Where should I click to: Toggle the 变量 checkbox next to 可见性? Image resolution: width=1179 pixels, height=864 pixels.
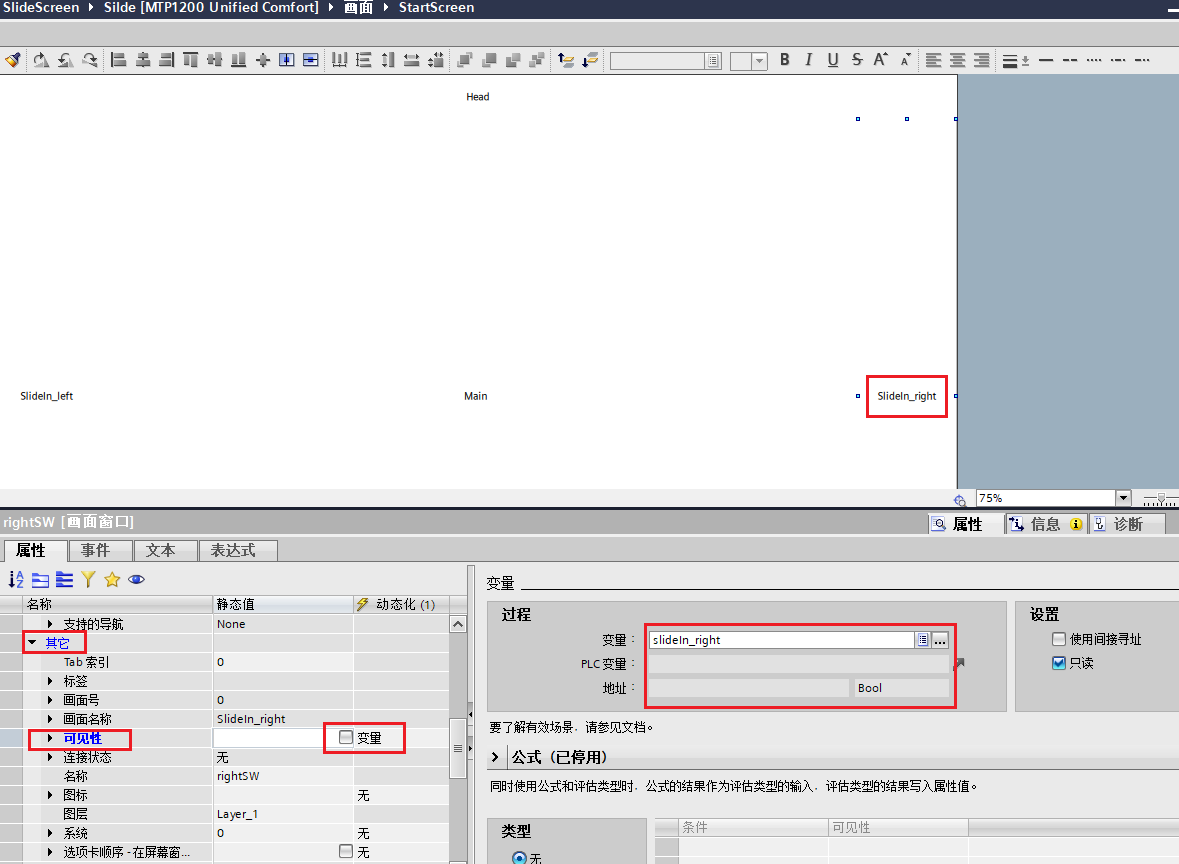click(345, 737)
